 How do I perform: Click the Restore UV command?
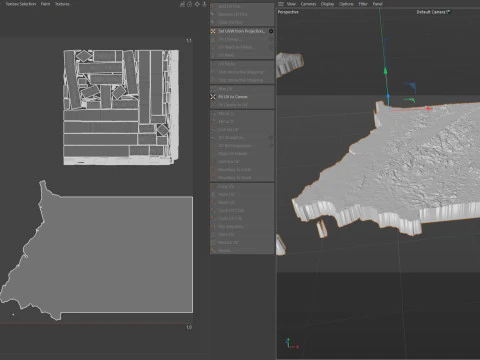(242, 243)
